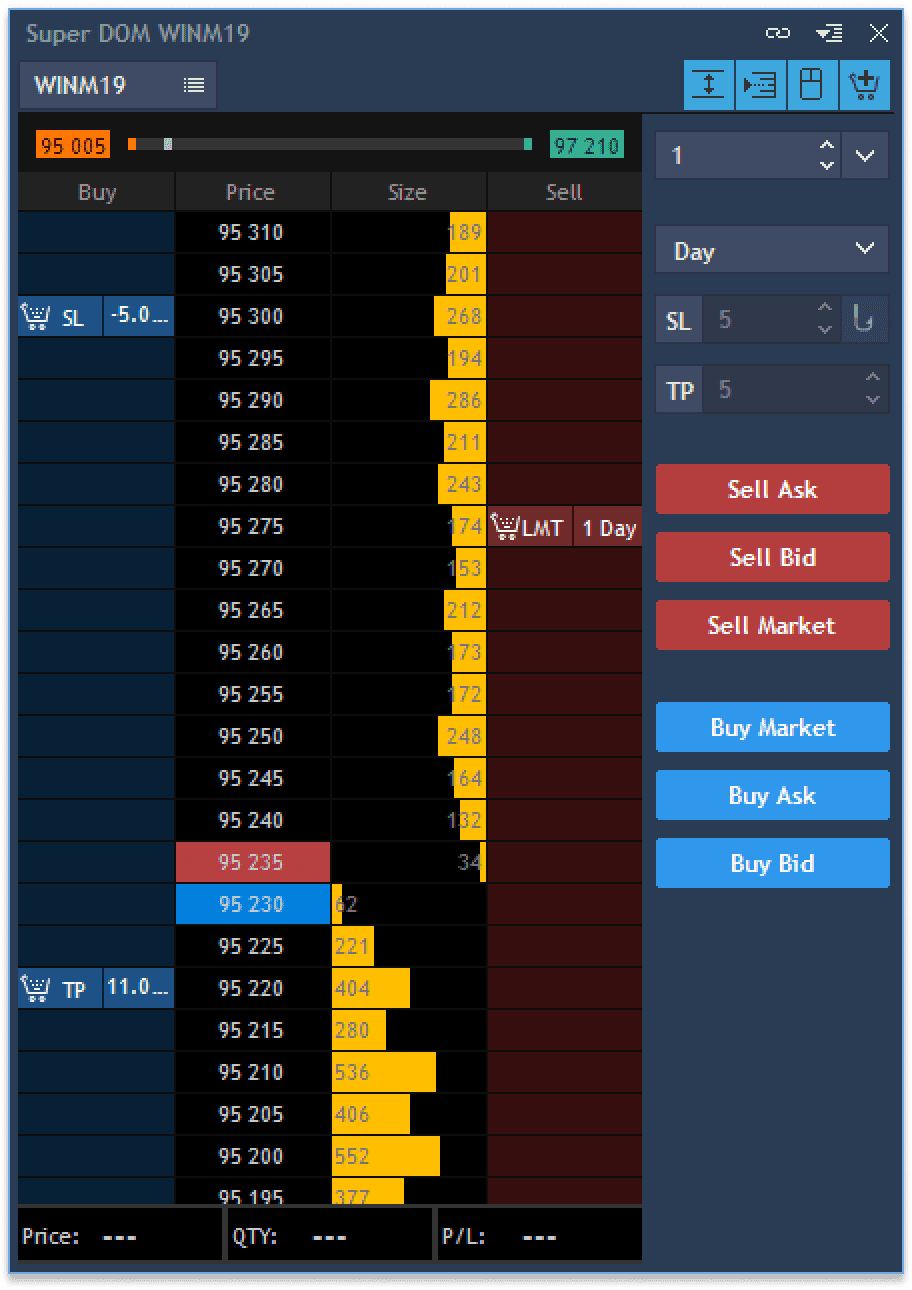Toggle trailing stop for the SL field
This screenshot has width=912, height=1290.
click(864, 318)
